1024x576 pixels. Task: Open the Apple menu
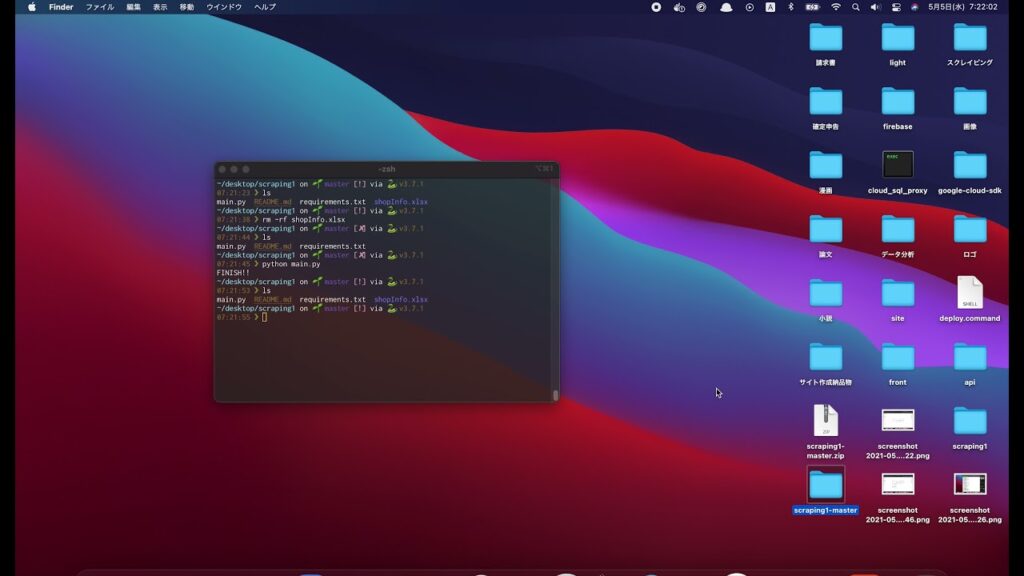point(31,7)
